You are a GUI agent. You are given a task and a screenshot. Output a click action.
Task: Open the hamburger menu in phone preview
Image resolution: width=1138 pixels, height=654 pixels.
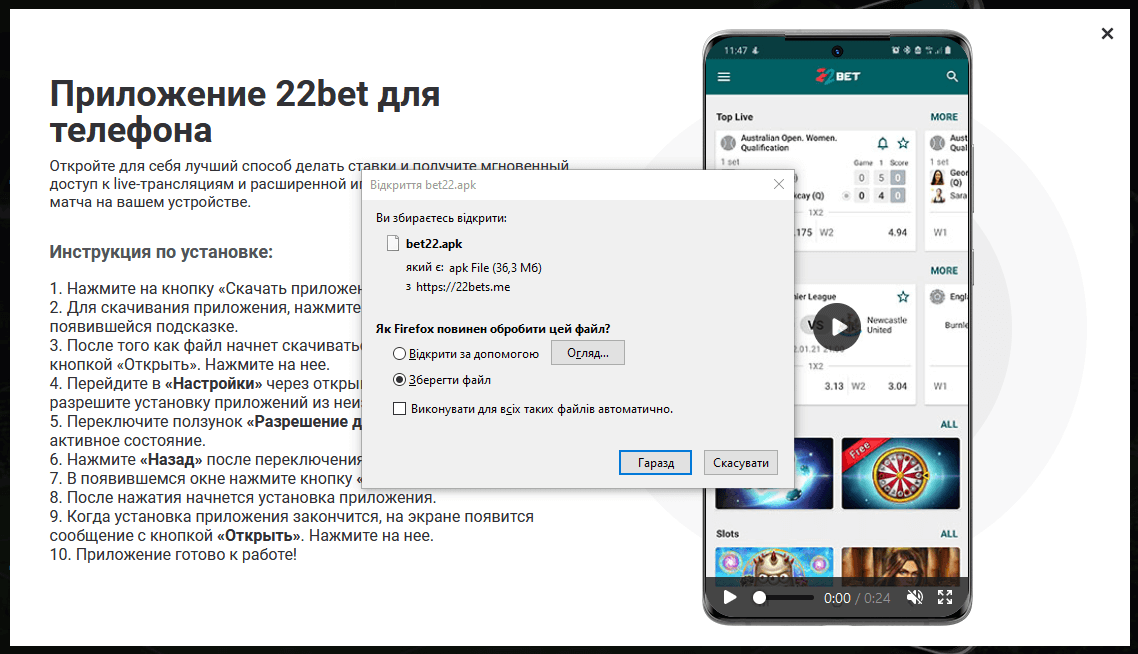click(x=724, y=76)
